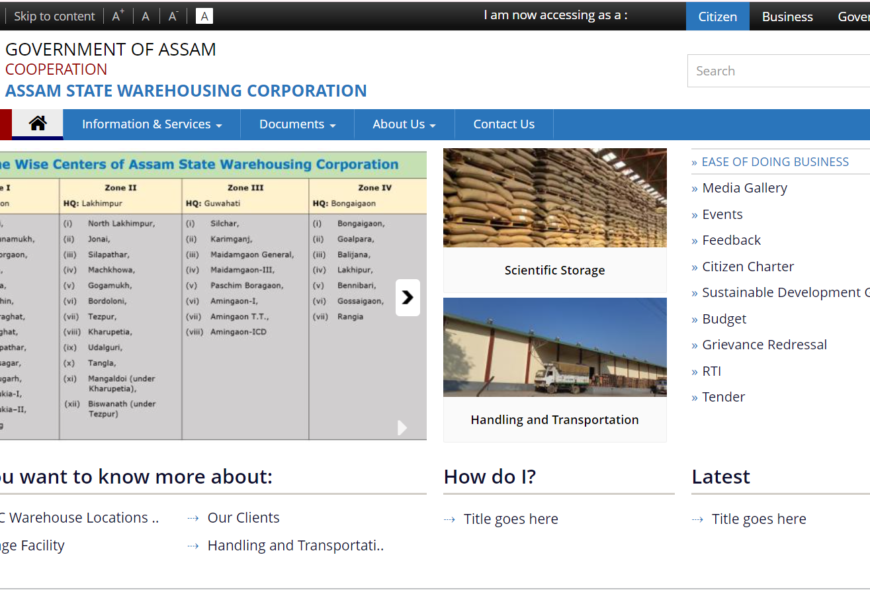
Task: Click 'Rangia' in Zone IV
Action: [x=350, y=316]
